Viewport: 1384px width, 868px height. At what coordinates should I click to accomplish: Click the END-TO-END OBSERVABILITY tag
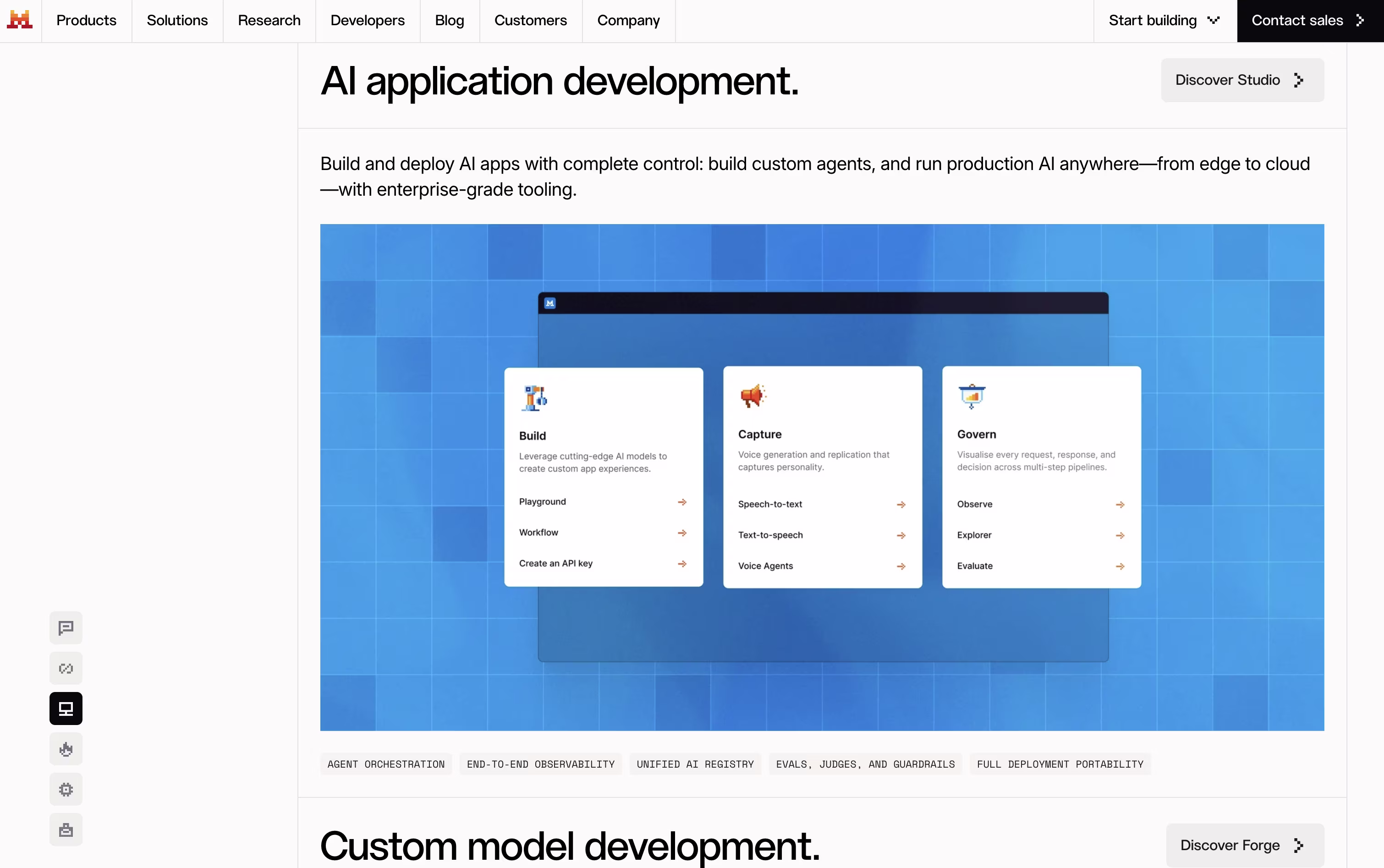tap(541, 764)
